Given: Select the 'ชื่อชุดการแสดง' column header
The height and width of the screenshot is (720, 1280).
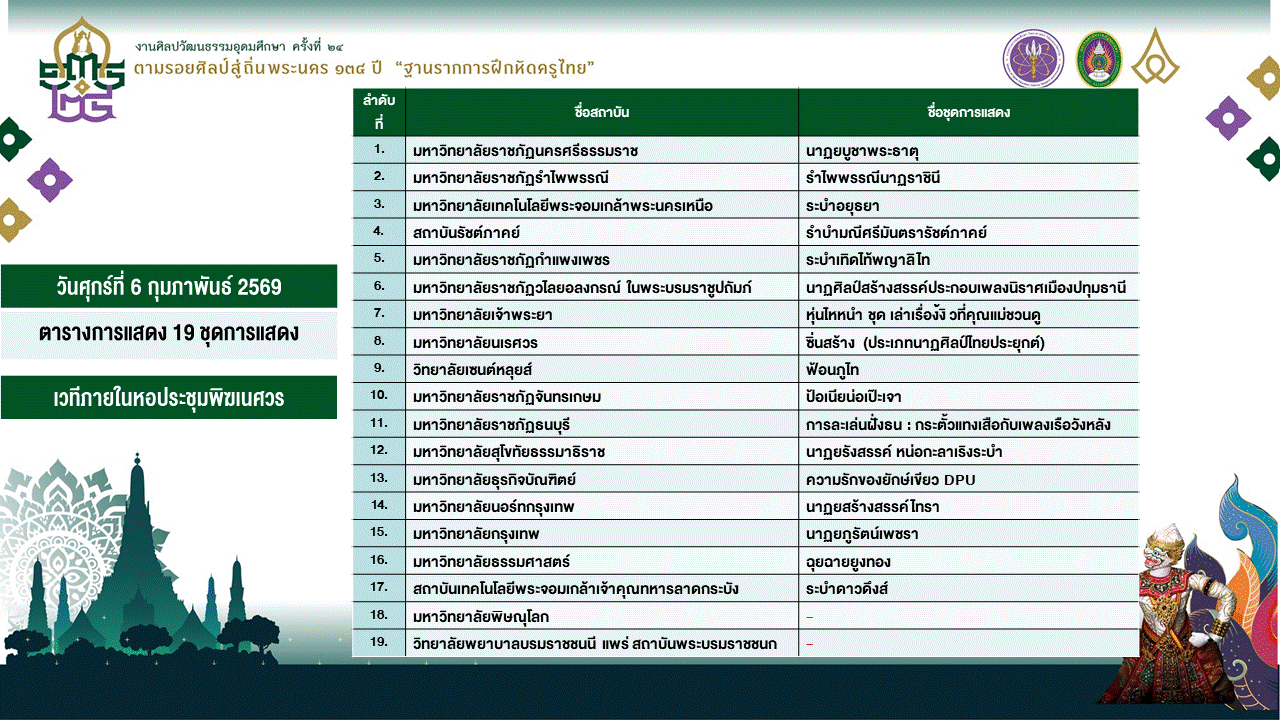Looking at the screenshot, I should pyautogui.click(x=968, y=112).
